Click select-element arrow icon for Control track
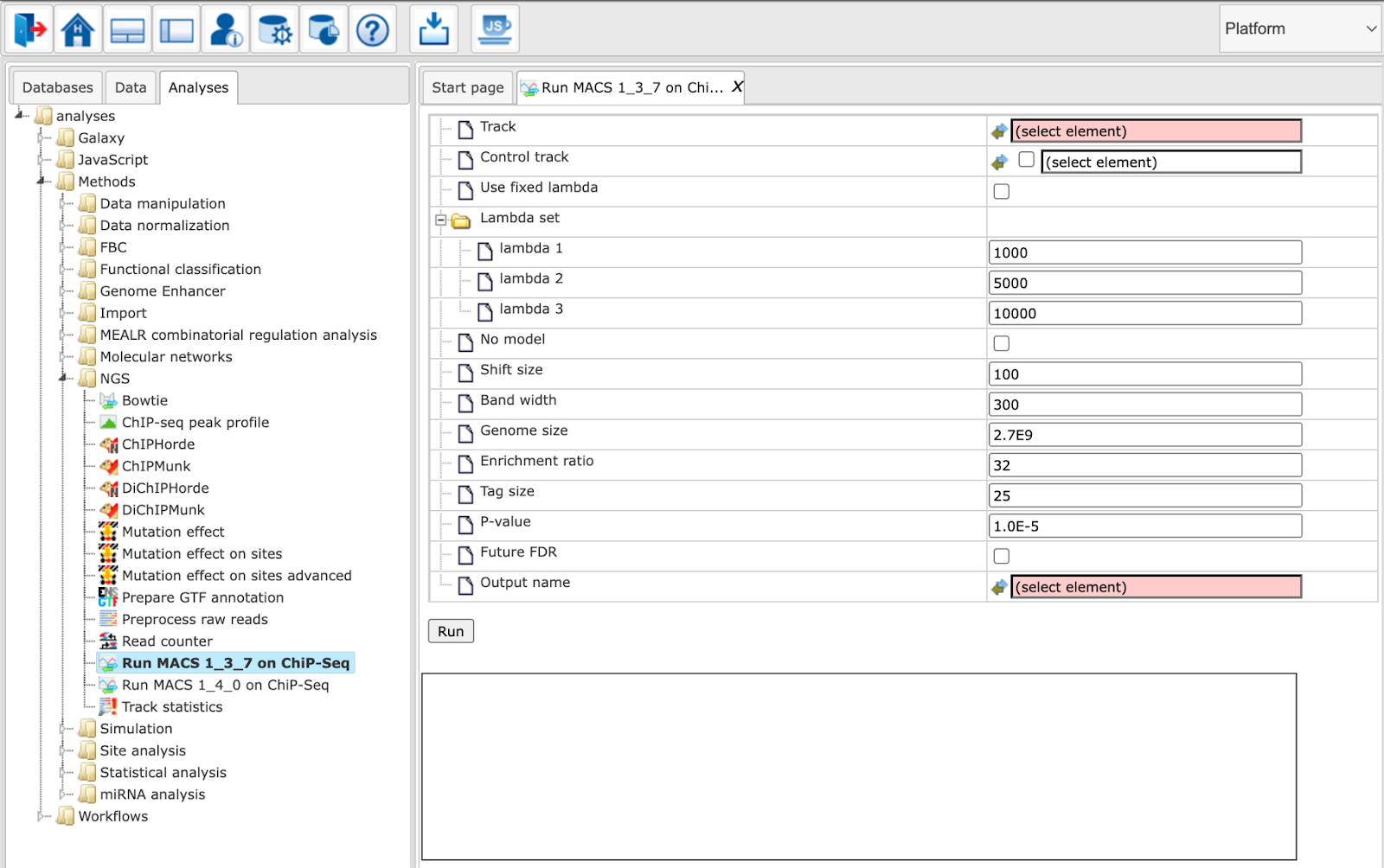The height and width of the screenshot is (868, 1384). point(999,162)
